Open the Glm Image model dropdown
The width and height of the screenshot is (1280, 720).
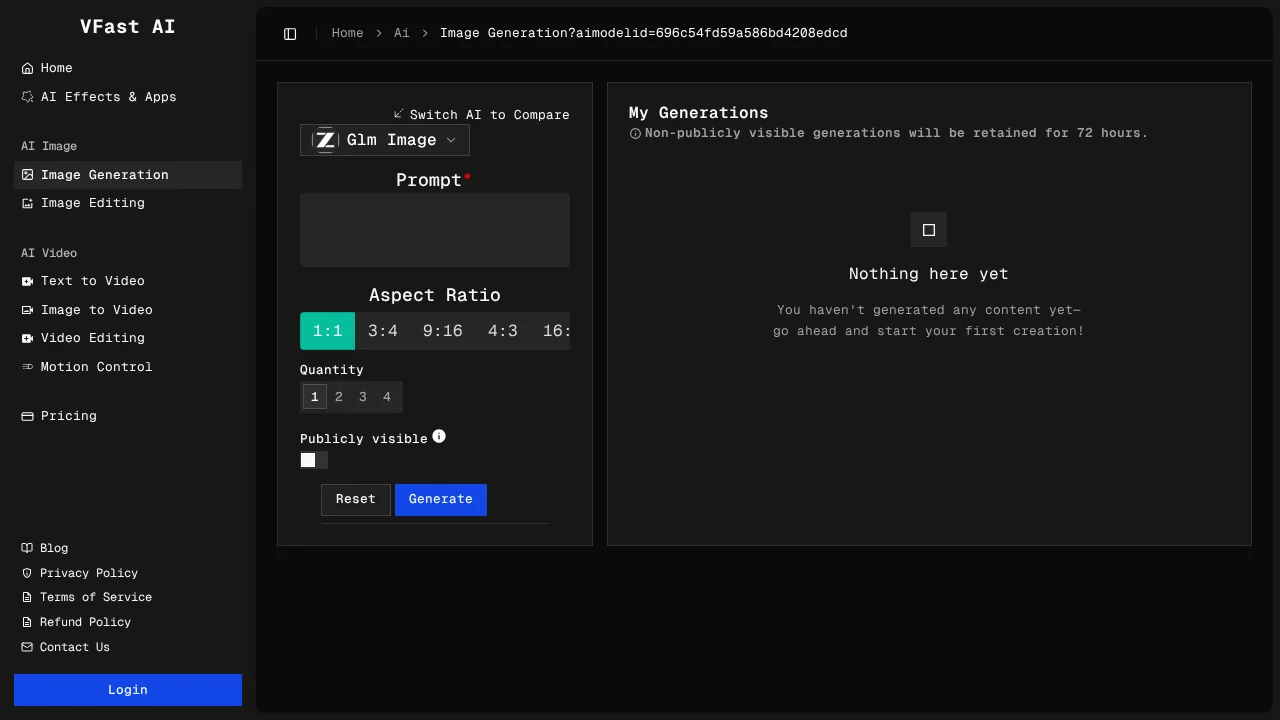(384, 140)
